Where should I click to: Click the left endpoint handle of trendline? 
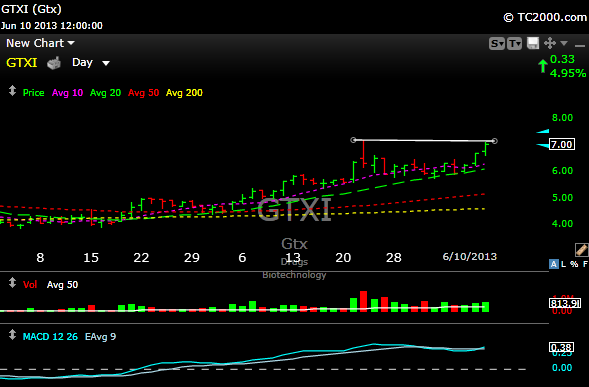(353, 140)
